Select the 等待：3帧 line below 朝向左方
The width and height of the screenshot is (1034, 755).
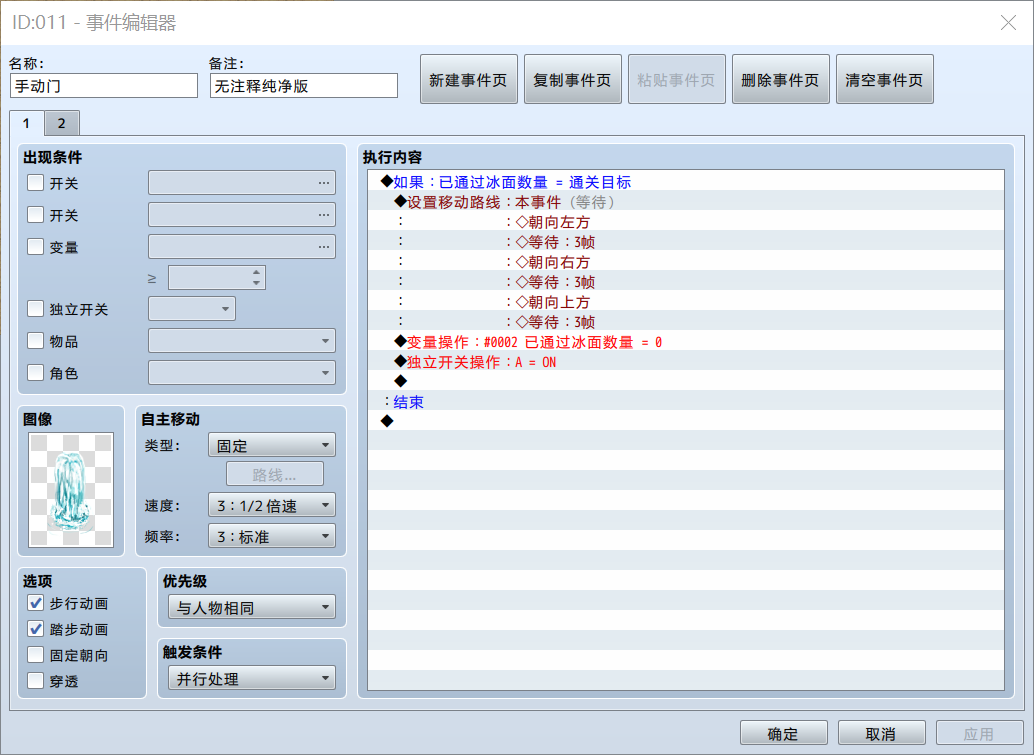[686, 242]
